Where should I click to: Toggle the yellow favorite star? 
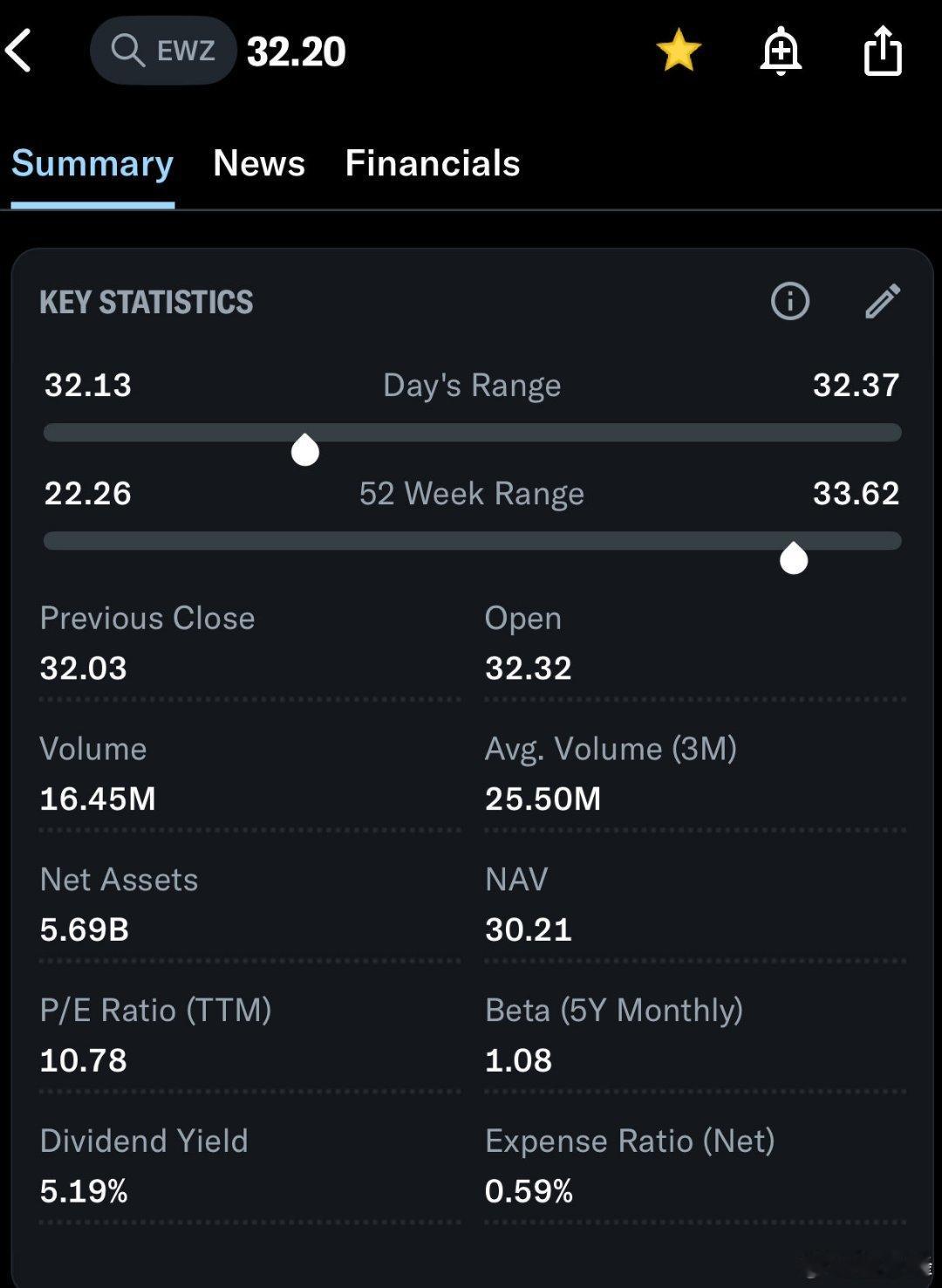click(x=678, y=51)
